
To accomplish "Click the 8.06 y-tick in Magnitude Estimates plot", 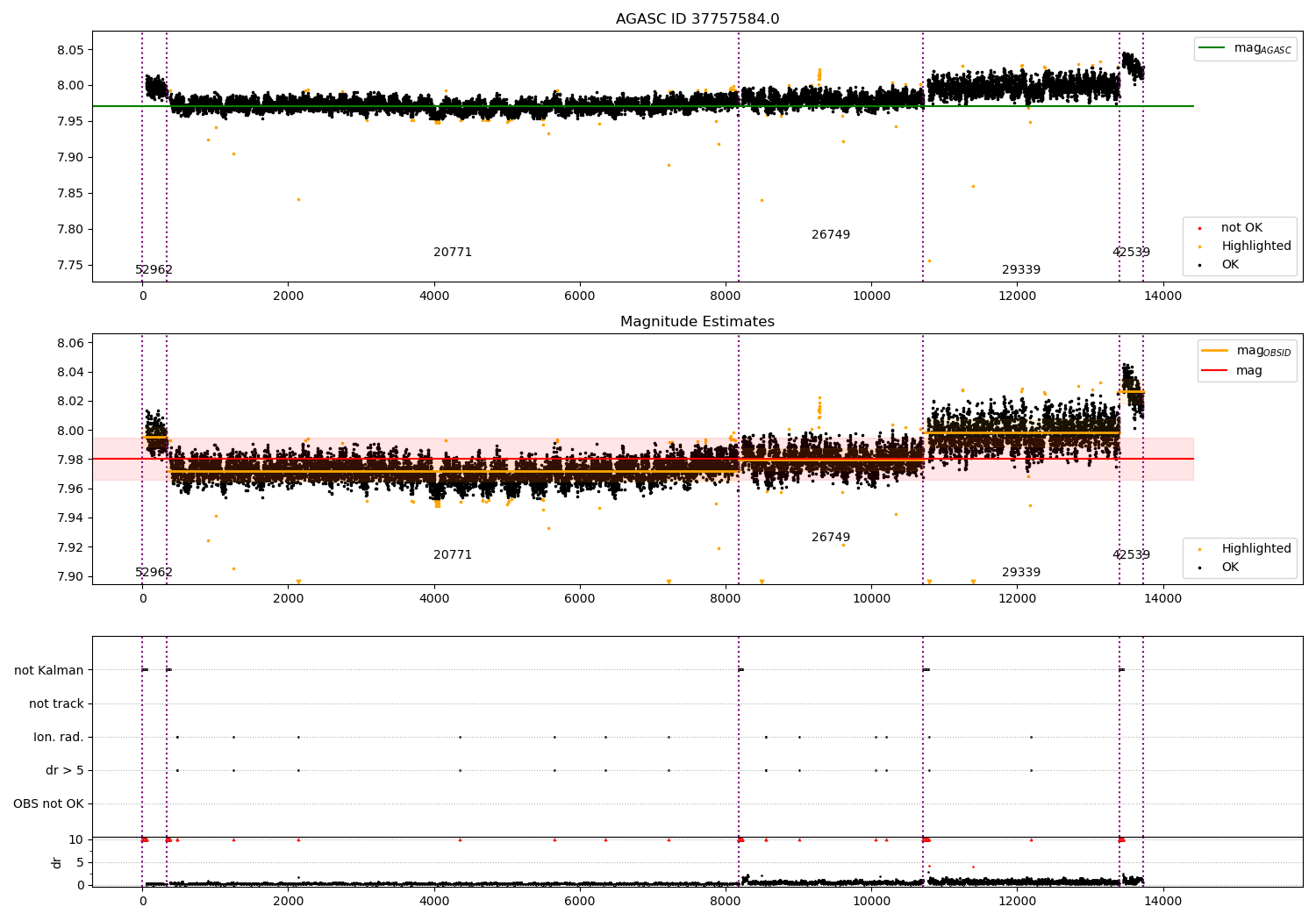I will click(x=72, y=343).
